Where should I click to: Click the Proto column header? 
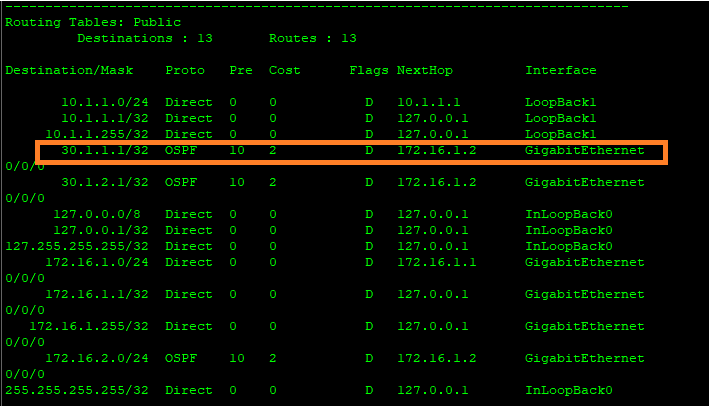[x=185, y=71]
